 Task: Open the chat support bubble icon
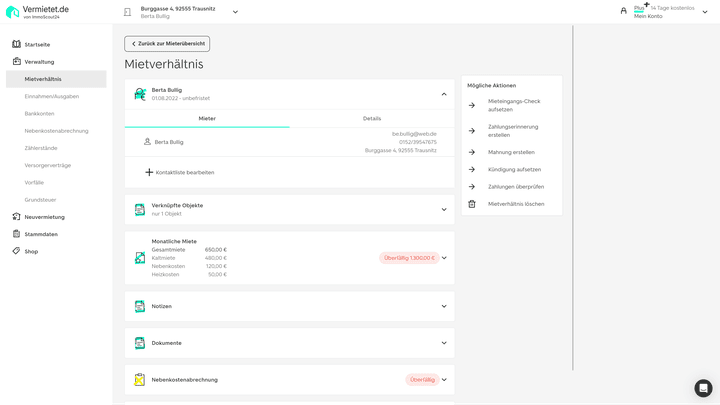[x=703, y=388]
